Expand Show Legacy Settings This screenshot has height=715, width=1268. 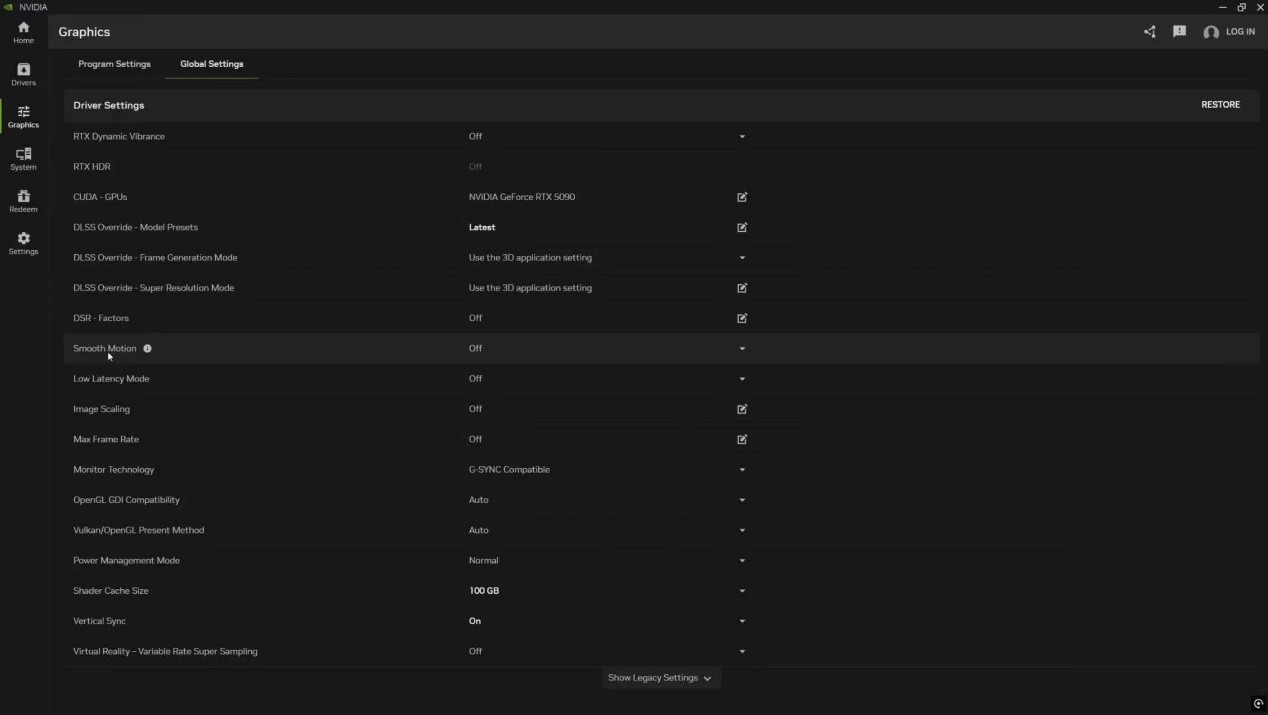pyautogui.click(x=660, y=678)
